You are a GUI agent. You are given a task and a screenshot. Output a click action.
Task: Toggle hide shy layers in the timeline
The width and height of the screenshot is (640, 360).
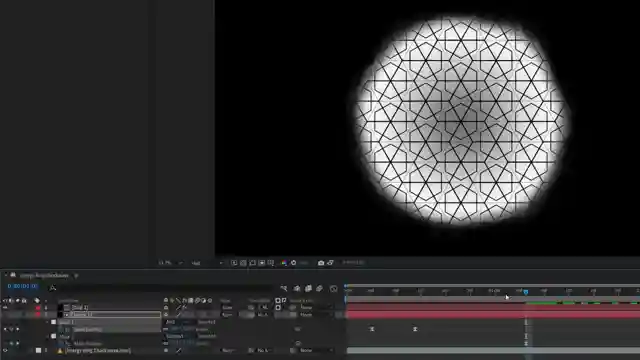point(297,289)
